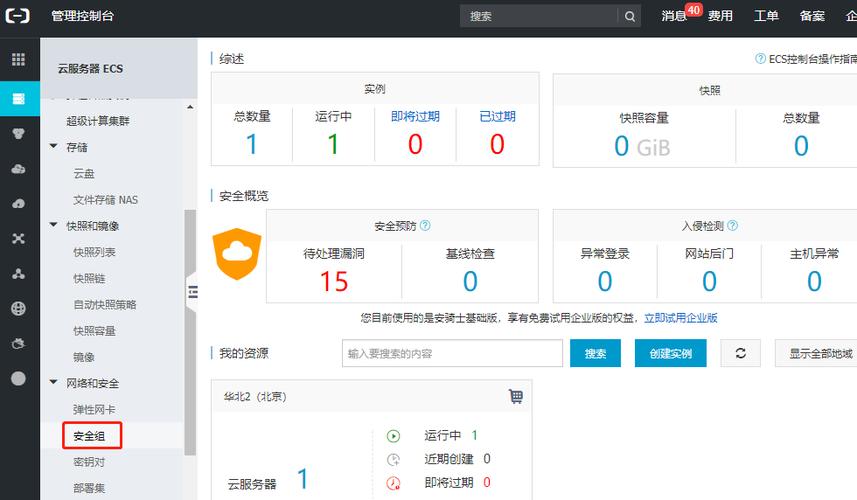Click the 立即试用企业版 link
Viewport: 857px width, 500px height.
point(681,318)
